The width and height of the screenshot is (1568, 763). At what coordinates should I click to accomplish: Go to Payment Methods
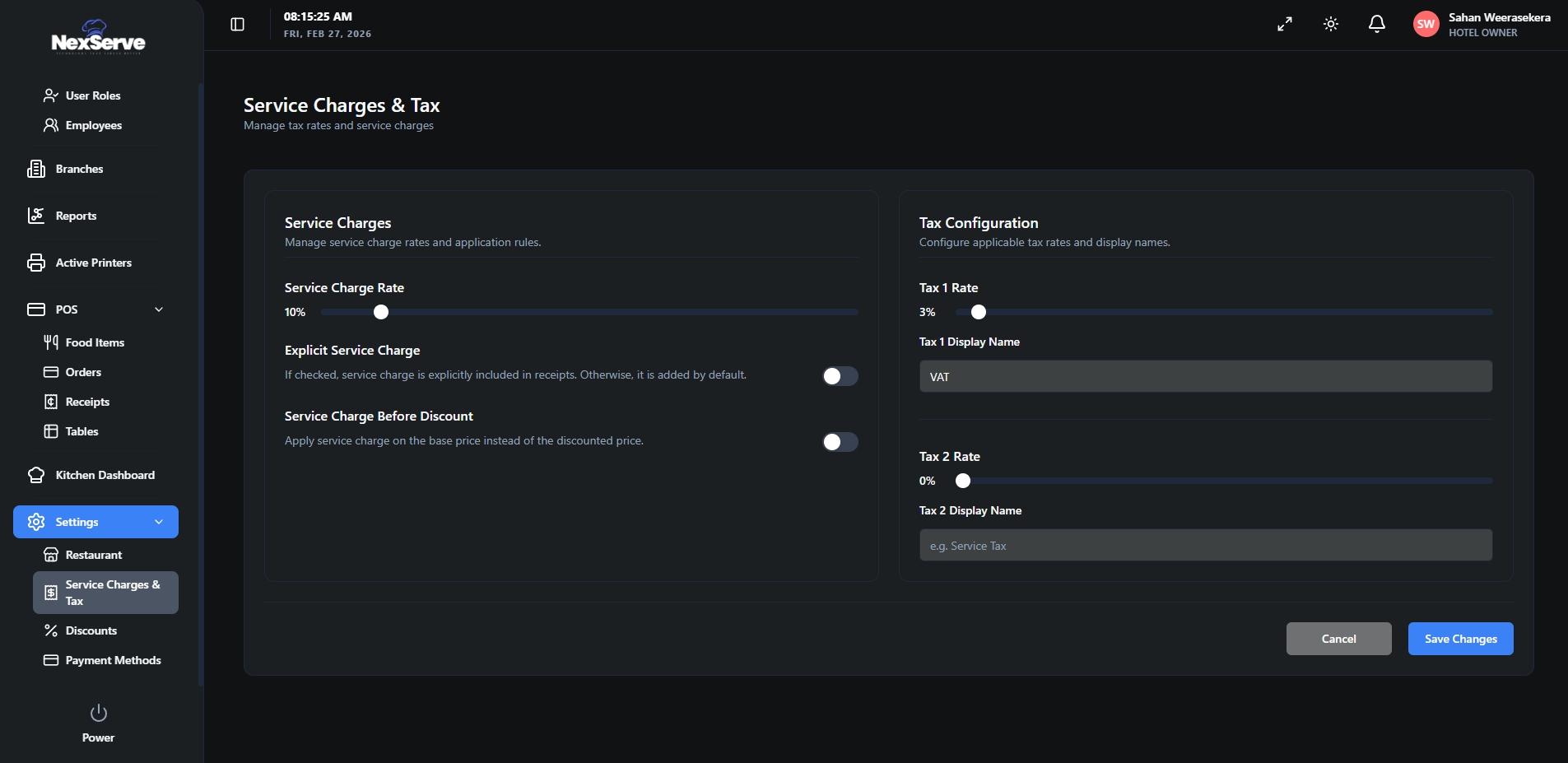113,660
